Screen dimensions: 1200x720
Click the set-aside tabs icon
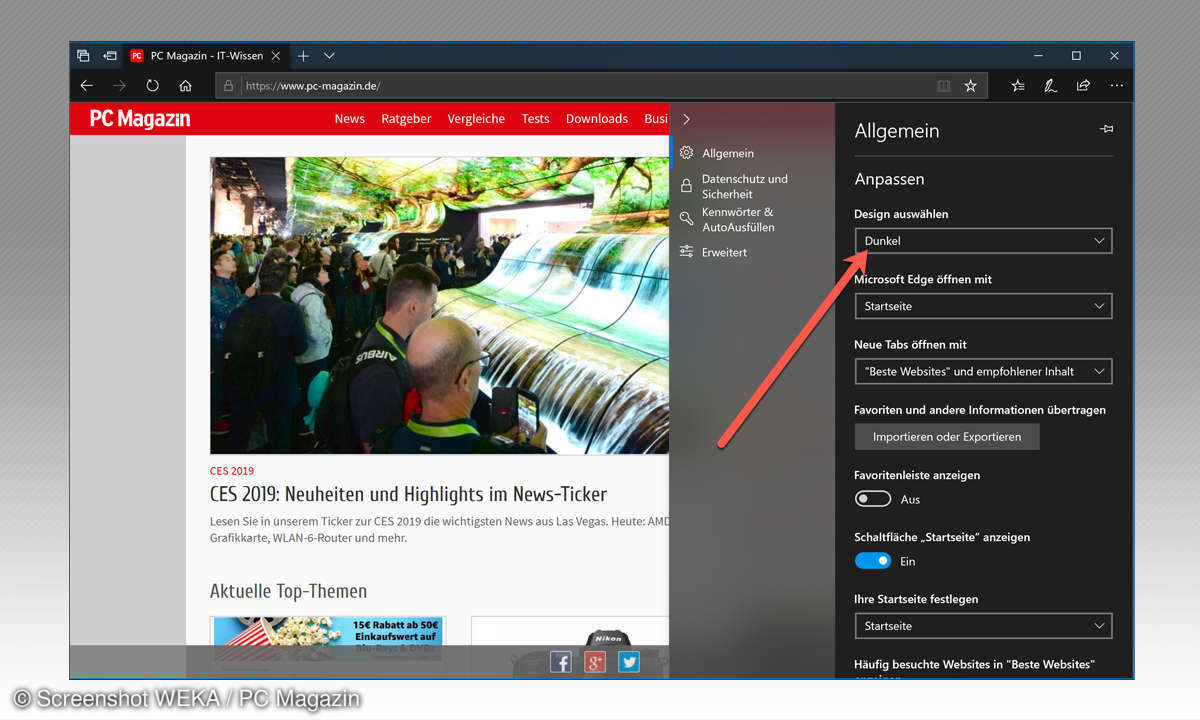[83, 56]
